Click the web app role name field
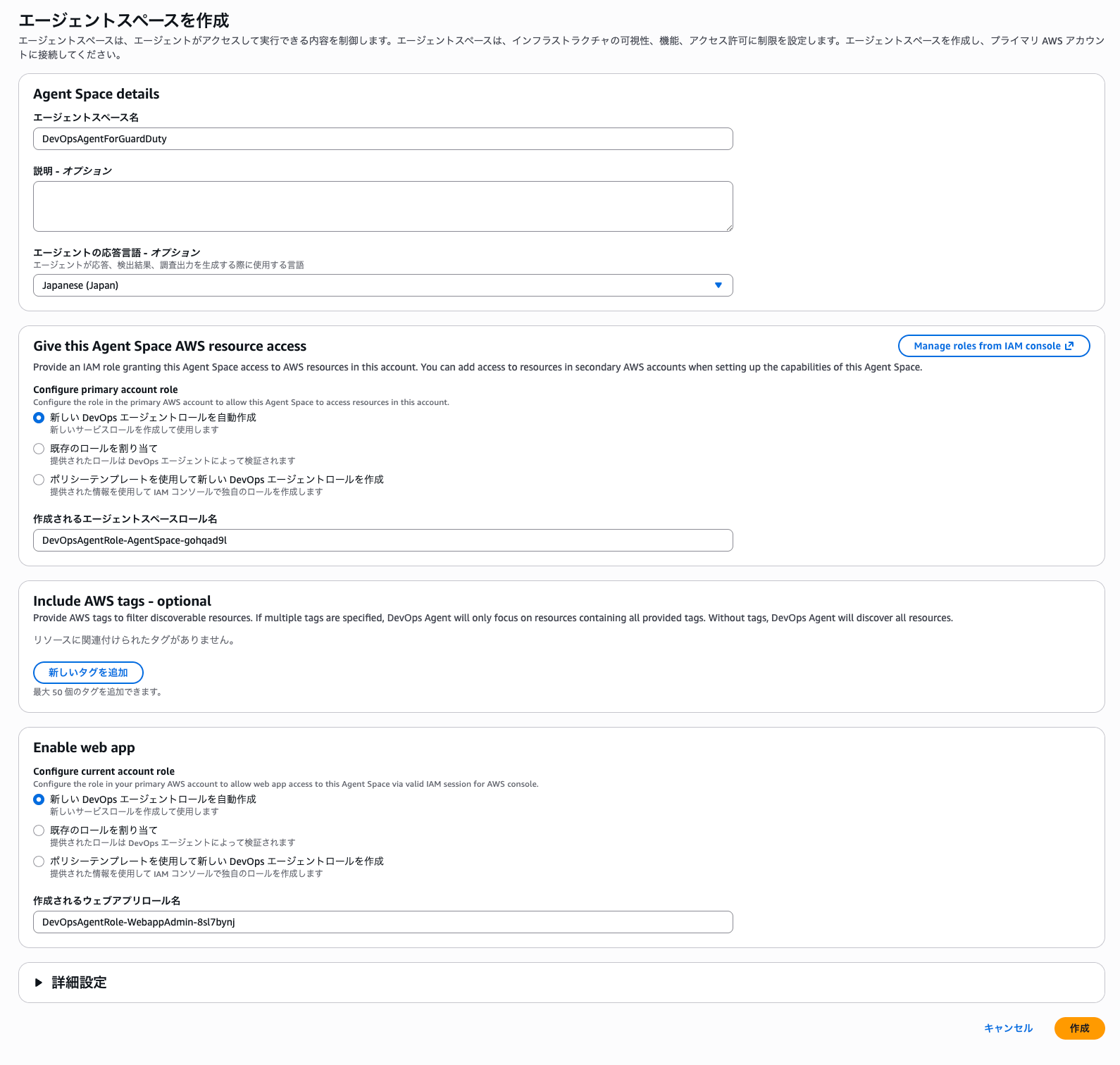 (x=382, y=922)
